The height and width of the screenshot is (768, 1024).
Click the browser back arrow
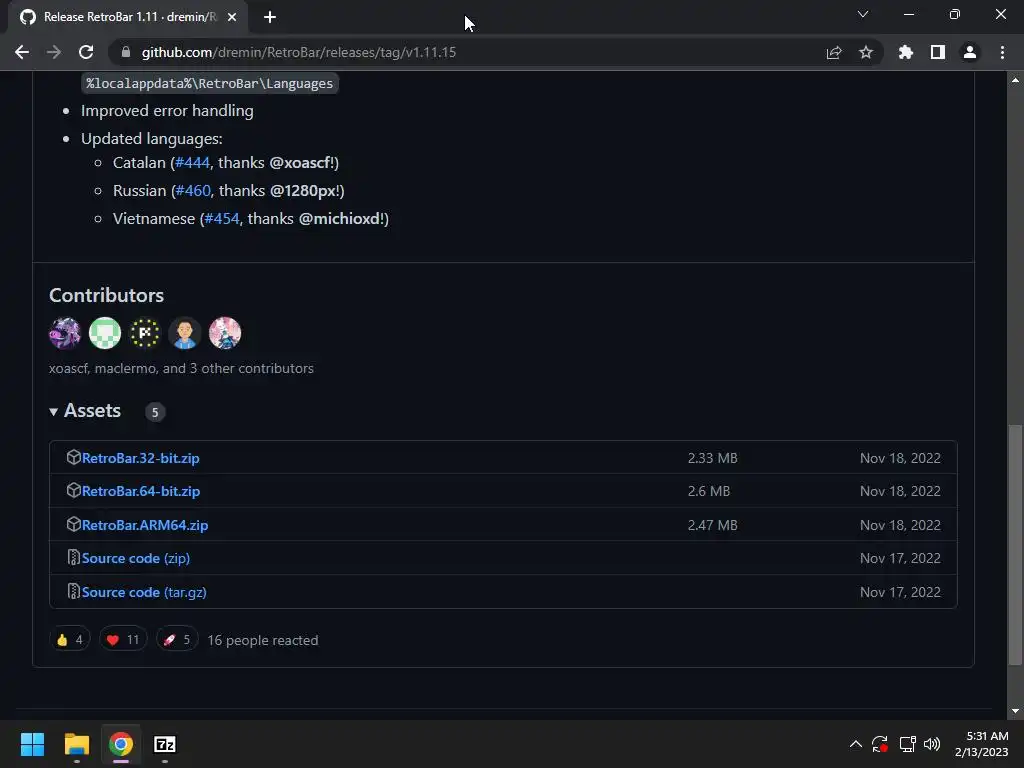tap(22, 52)
